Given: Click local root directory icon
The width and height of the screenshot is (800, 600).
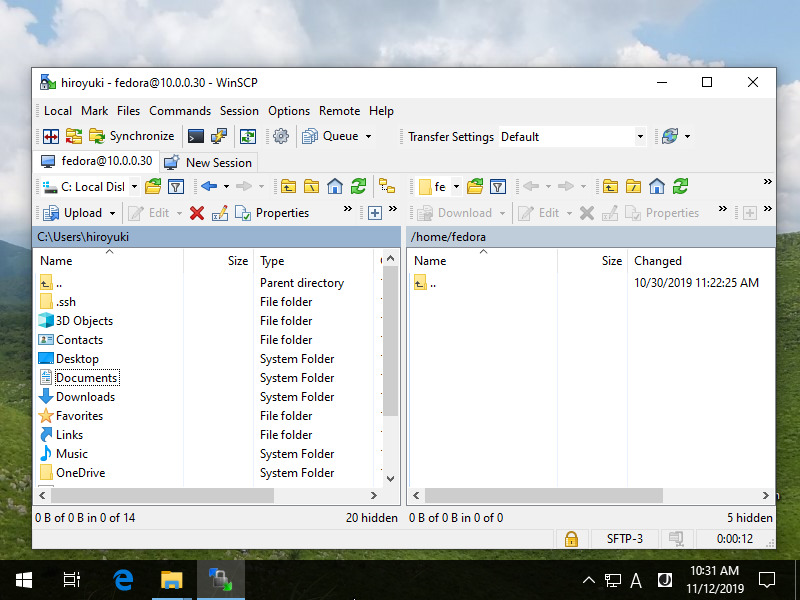Looking at the screenshot, I should pos(311,187).
